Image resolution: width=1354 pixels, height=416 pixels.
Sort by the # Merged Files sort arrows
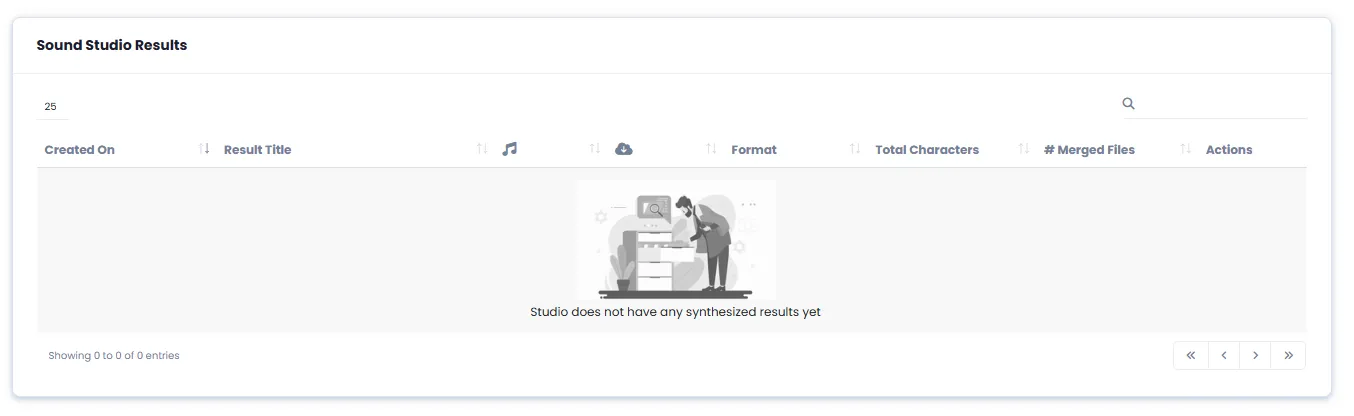point(1186,149)
